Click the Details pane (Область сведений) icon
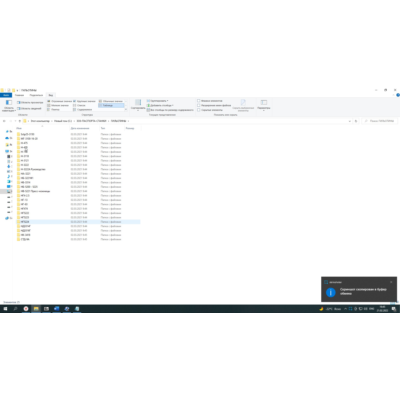The width and height of the screenshot is (400, 400). [19, 108]
